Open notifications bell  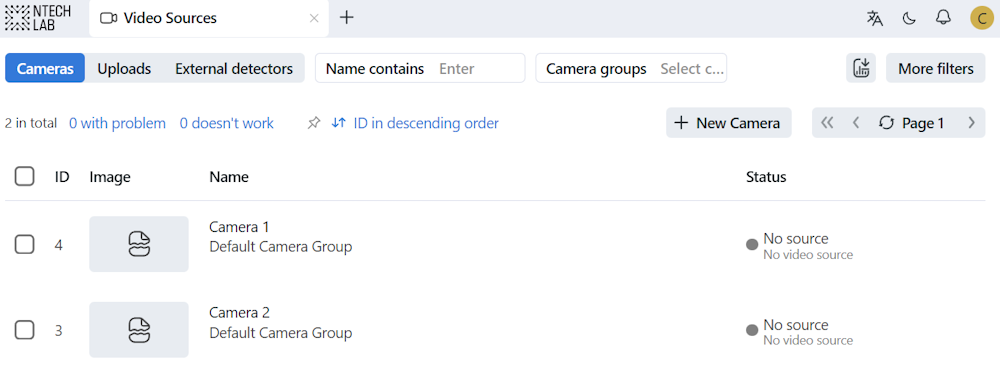(943, 18)
